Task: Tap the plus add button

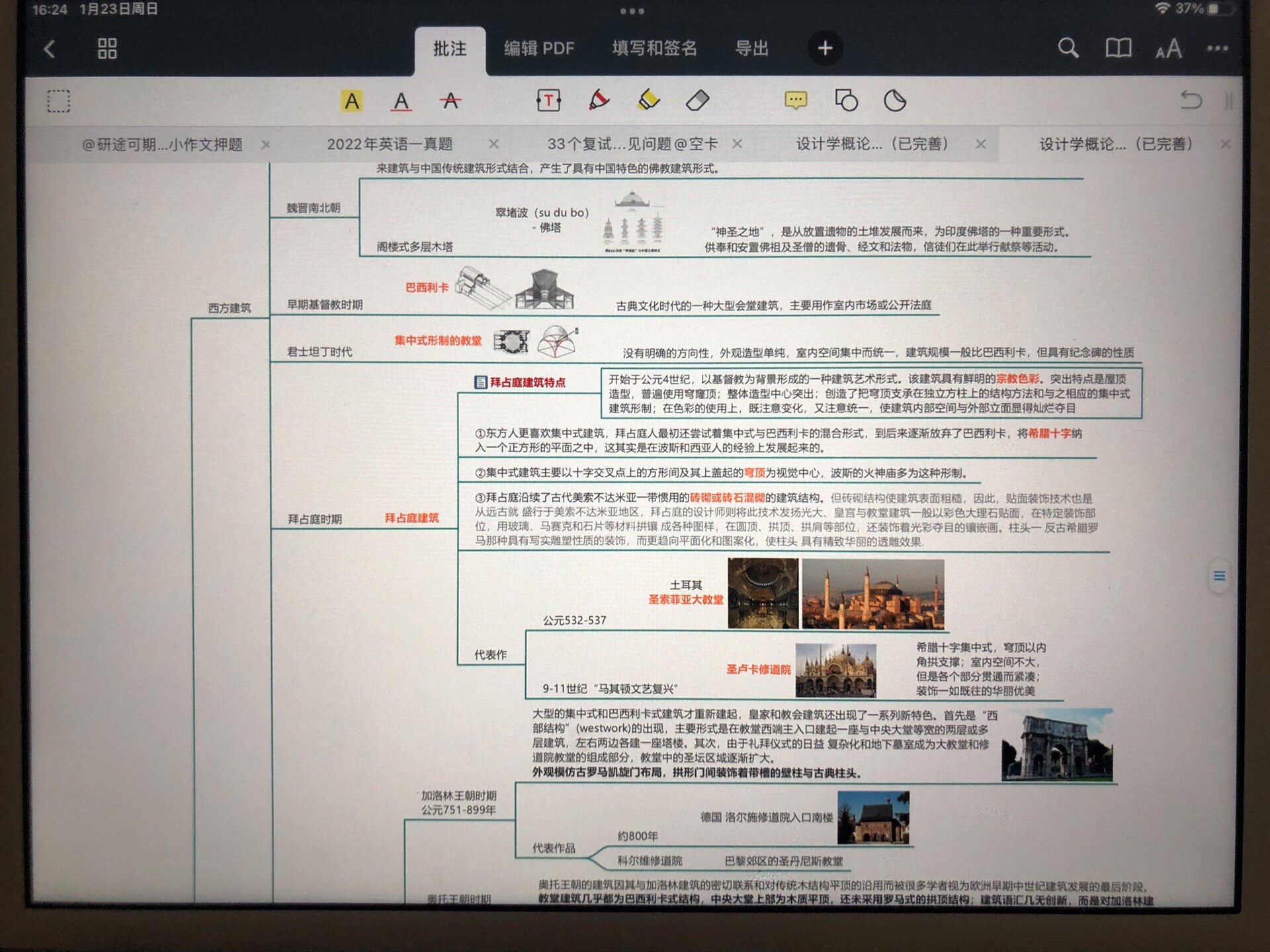Action: click(x=825, y=48)
